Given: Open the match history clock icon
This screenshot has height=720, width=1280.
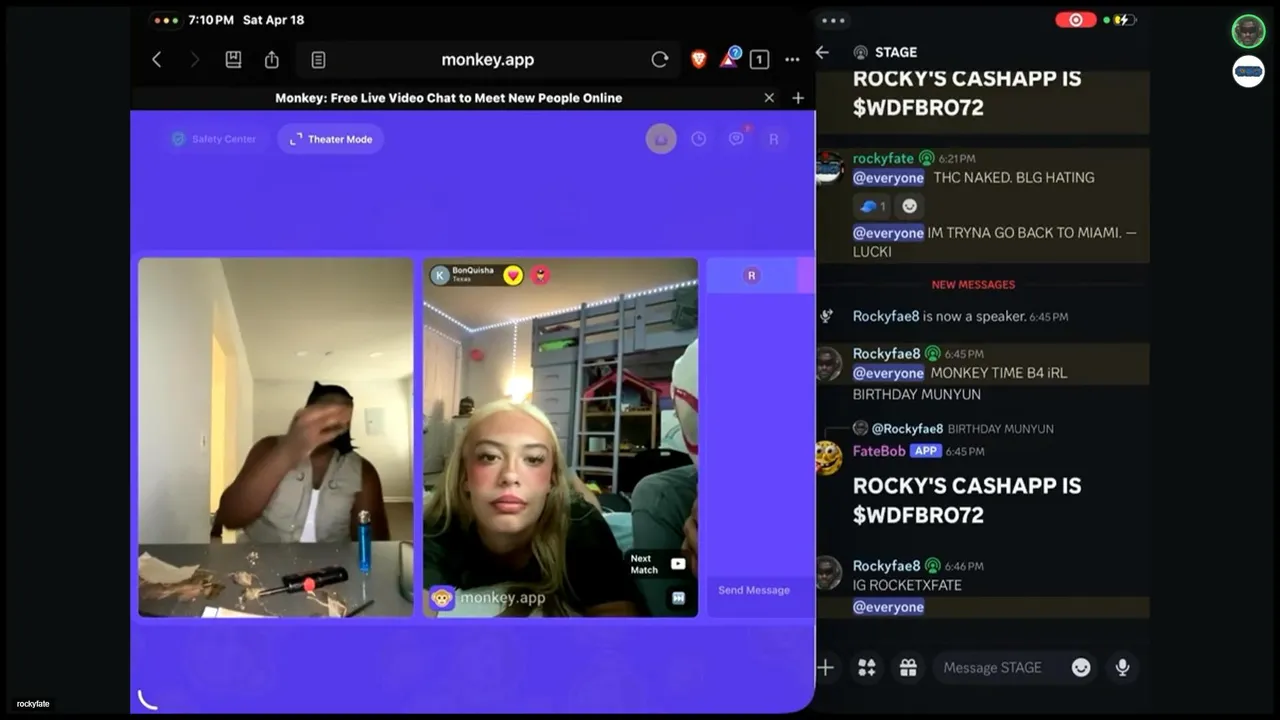Looking at the screenshot, I should click(x=699, y=139).
